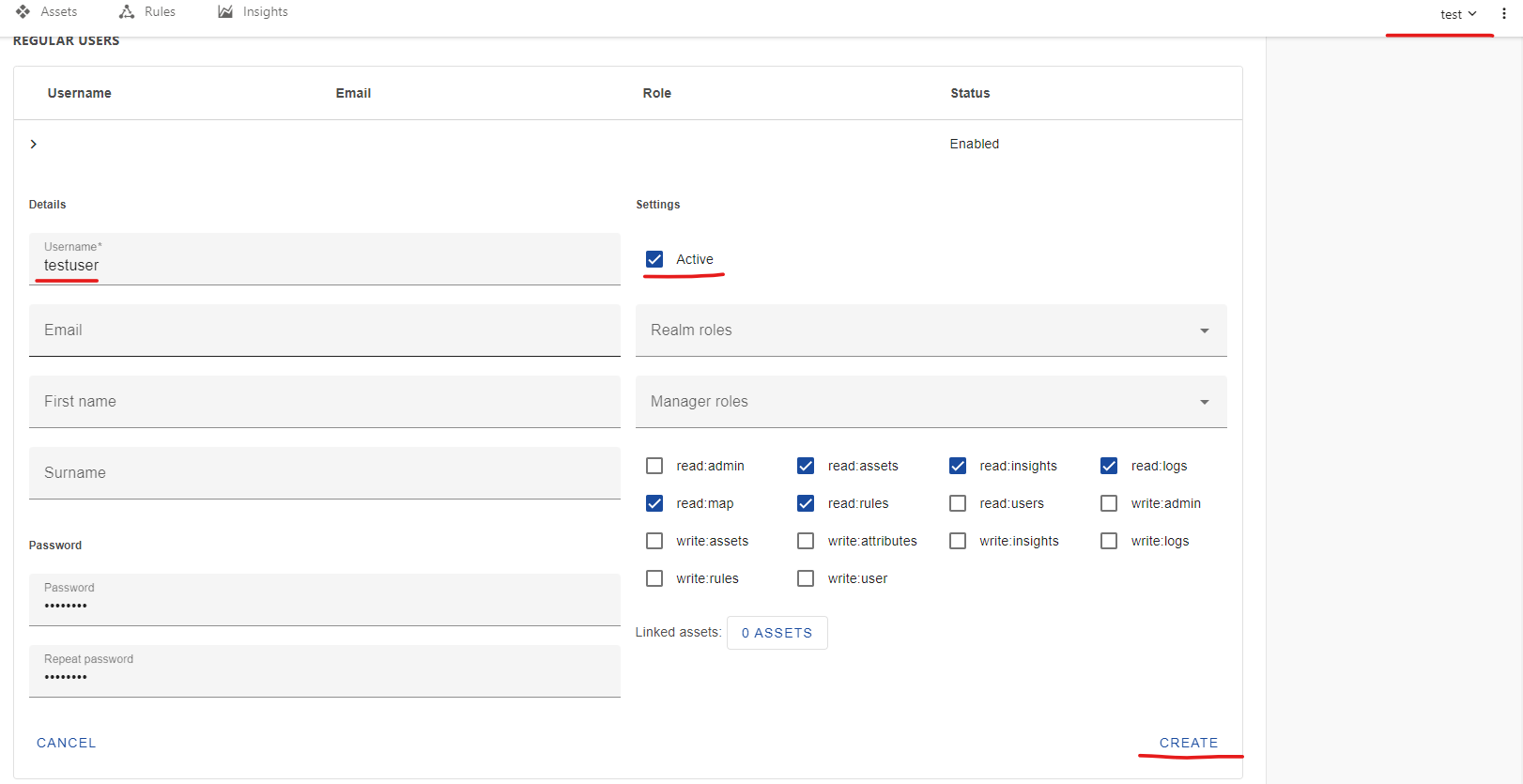Enable the write:user checkbox
The height and width of the screenshot is (784, 1523).
pyautogui.click(x=806, y=578)
